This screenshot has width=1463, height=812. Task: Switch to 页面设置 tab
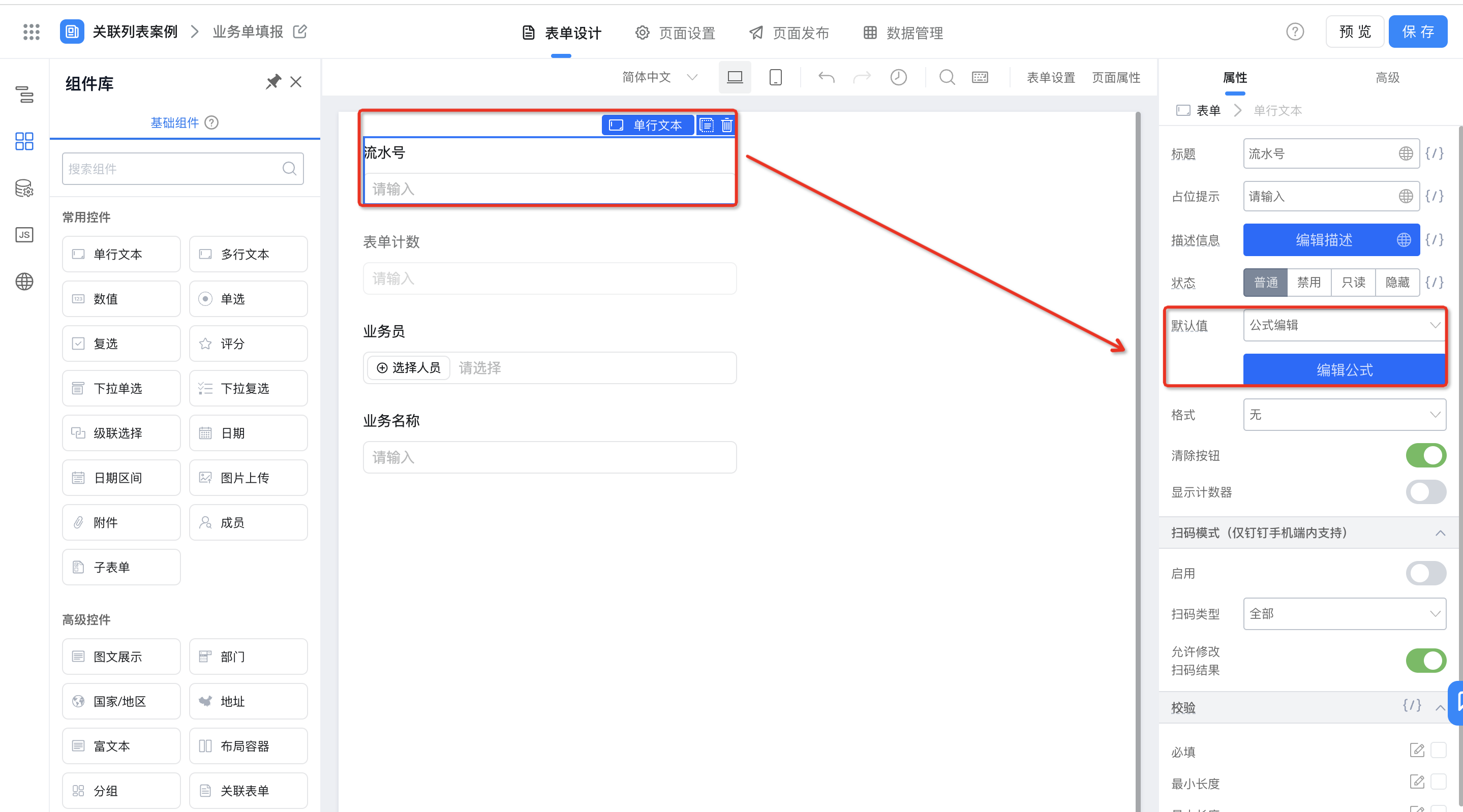pyautogui.click(x=675, y=33)
